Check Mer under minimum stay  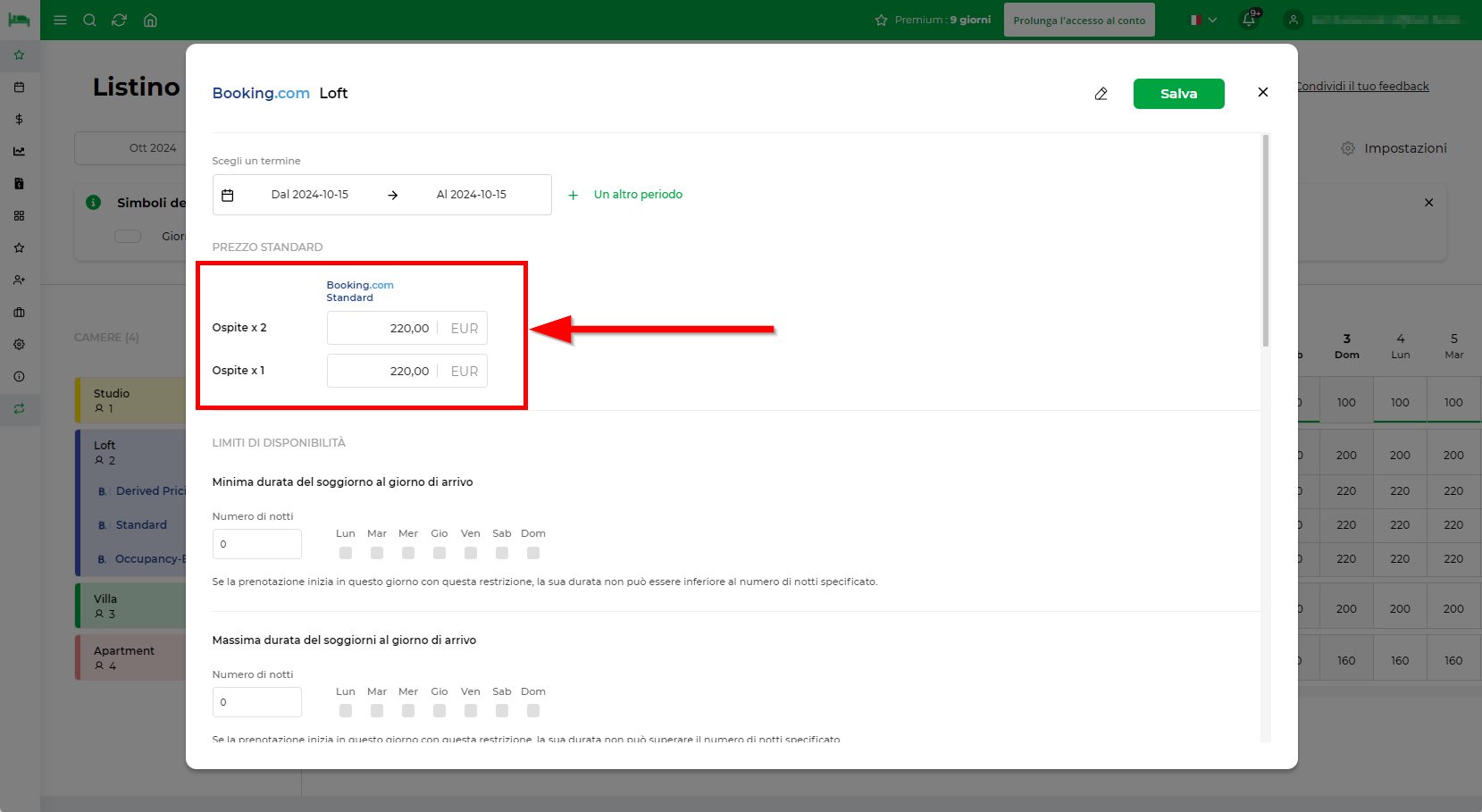click(x=408, y=553)
